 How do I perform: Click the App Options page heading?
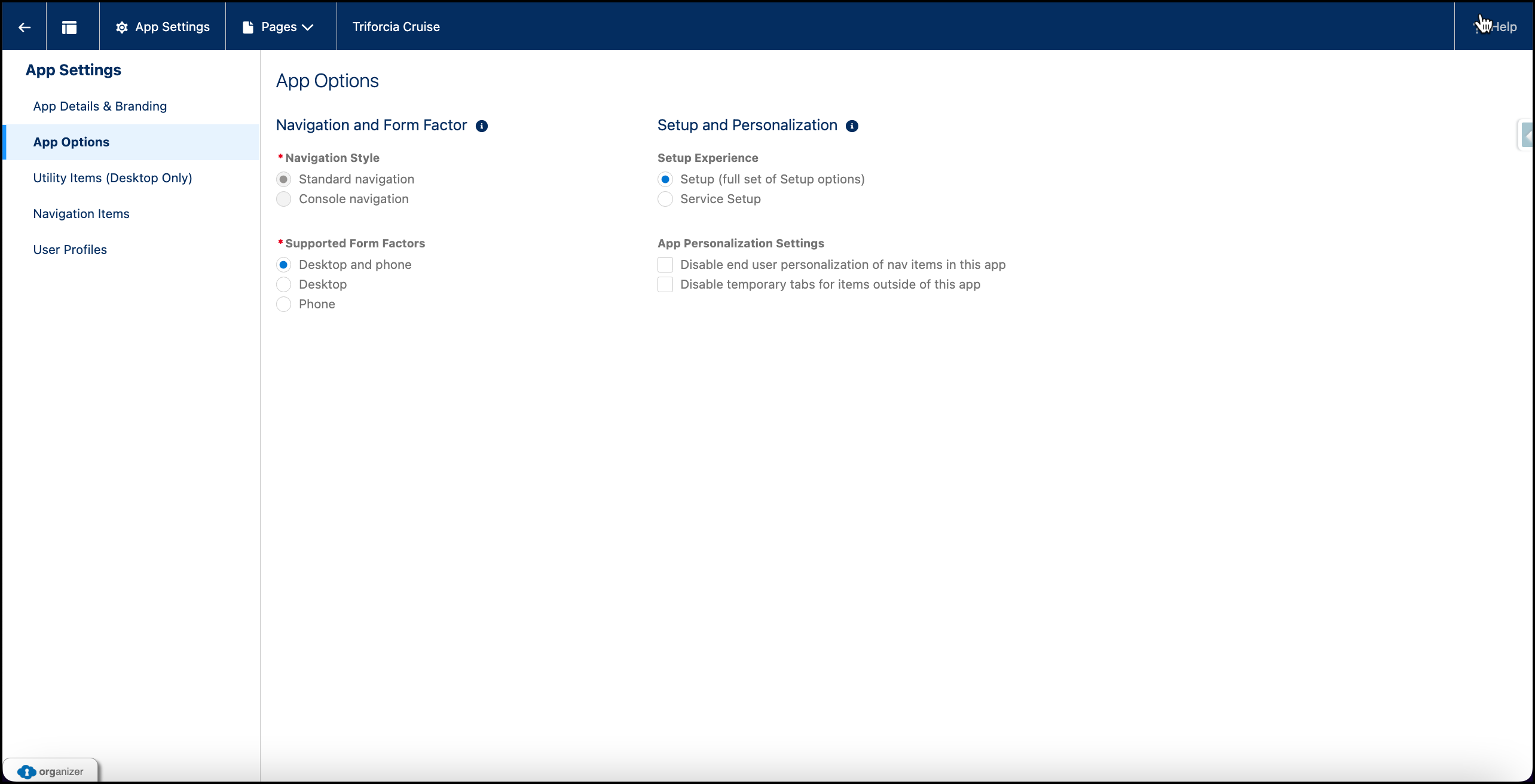coord(327,81)
